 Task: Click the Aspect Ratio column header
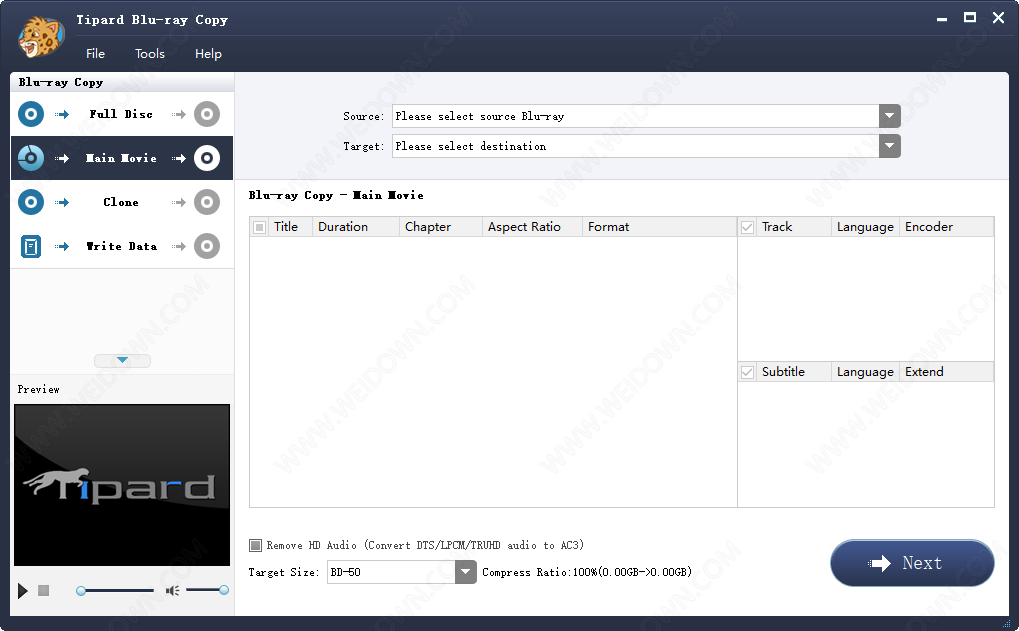[532, 227]
